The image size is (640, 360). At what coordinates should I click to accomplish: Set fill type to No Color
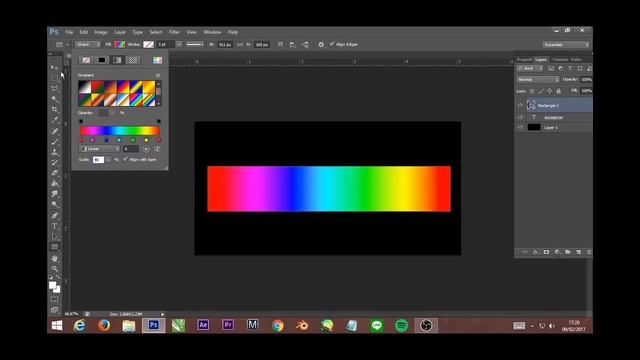click(86, 60)
